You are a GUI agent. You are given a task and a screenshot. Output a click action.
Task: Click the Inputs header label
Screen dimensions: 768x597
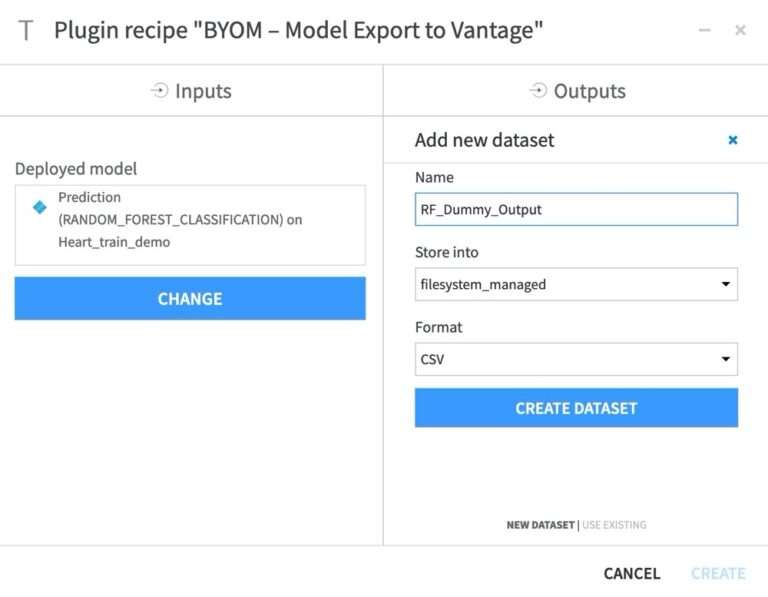[x=203, y=91]
